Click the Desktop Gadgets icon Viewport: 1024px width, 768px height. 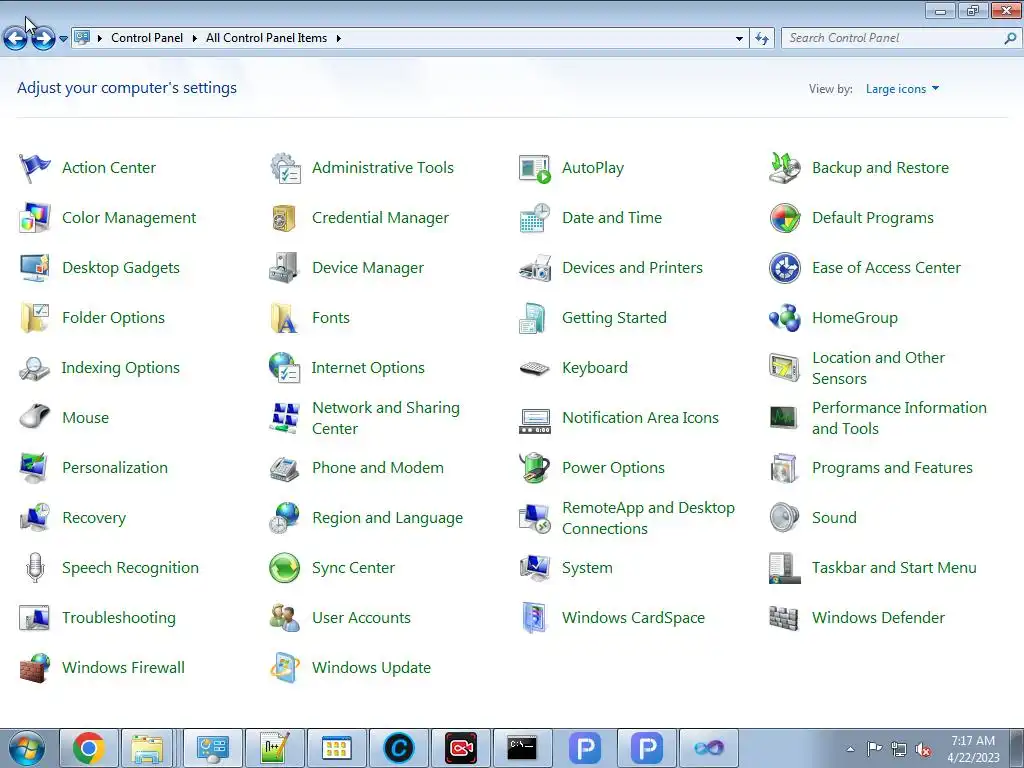pos(35,268)
